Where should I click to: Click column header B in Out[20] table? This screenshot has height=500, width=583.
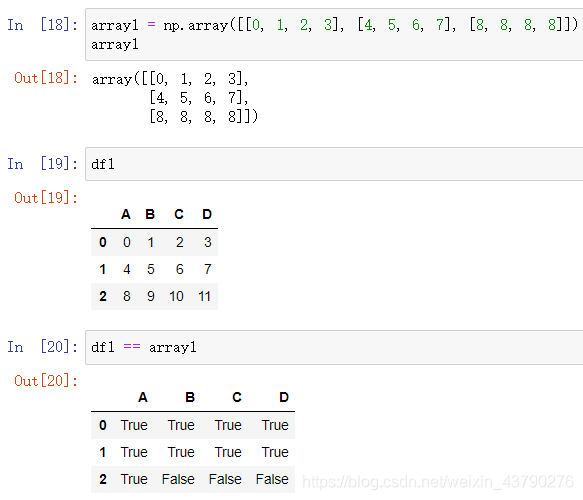[x=190, y=397]
